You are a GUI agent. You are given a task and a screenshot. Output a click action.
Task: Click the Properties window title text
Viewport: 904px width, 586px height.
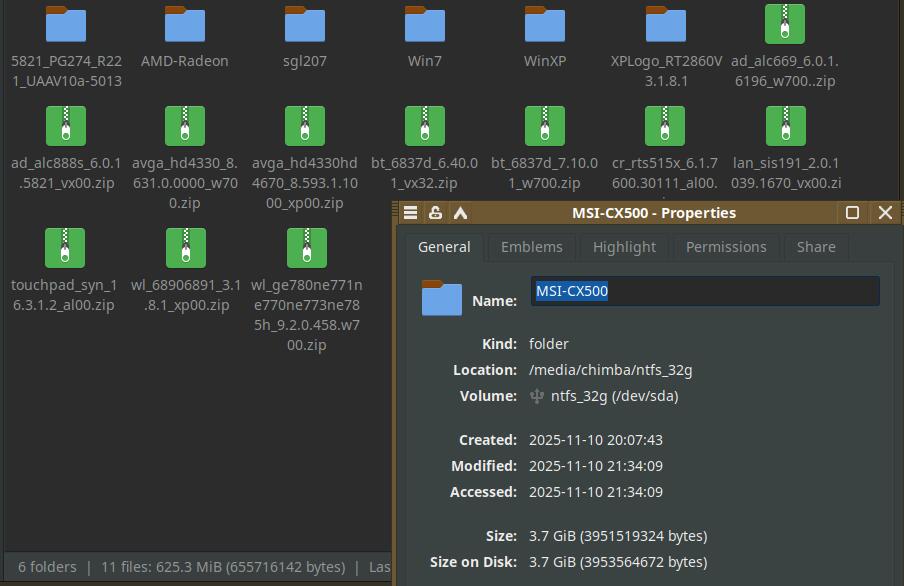[654, 213]
